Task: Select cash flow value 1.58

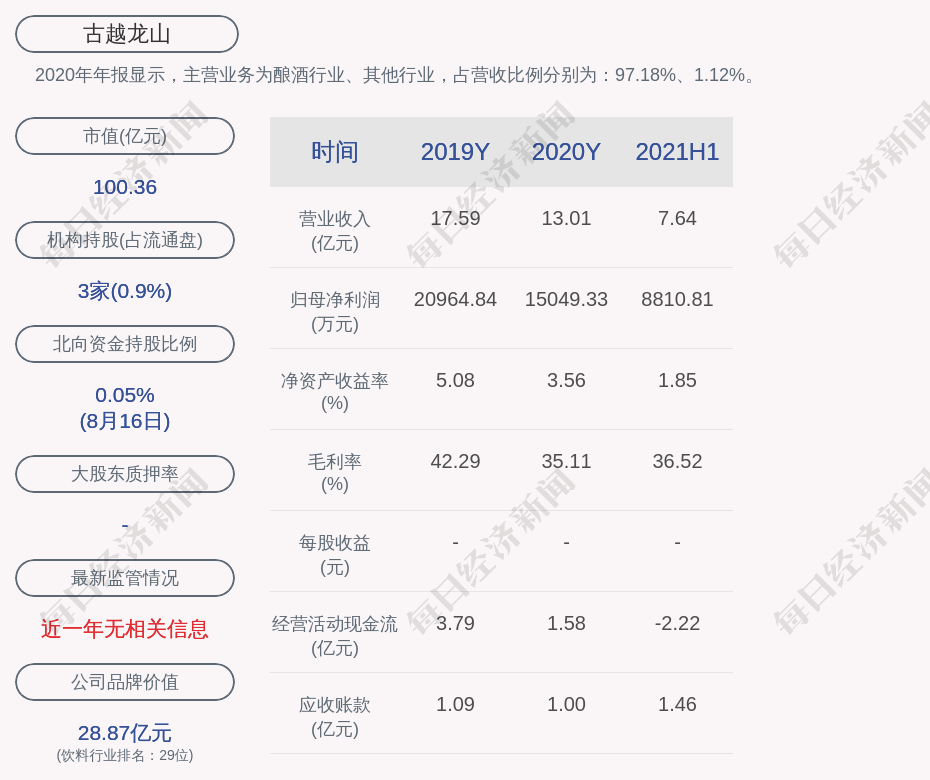Action: click(x=566, y=623)
